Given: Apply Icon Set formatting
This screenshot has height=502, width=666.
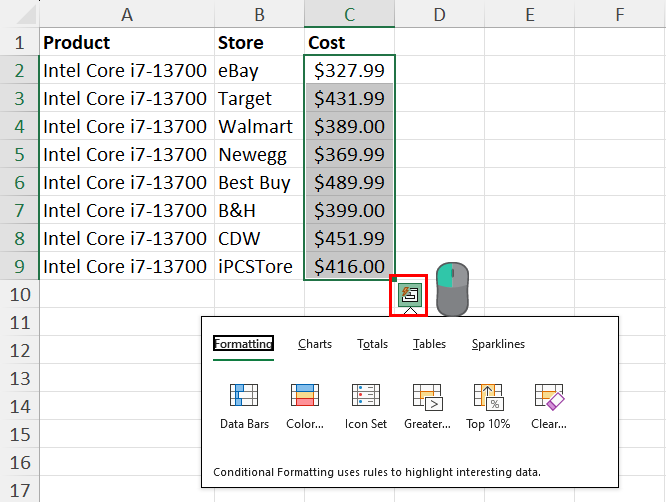Looking at the screenshot, I should click(x=366, y=406).
